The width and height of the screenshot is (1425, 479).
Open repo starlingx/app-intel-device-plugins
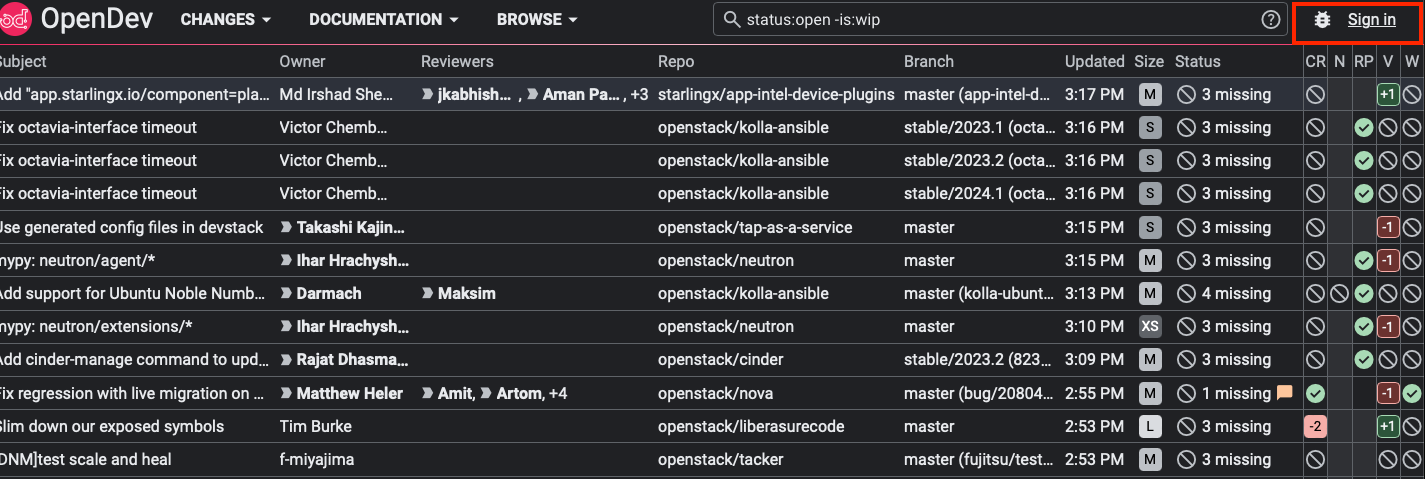[x=776, y=95]
